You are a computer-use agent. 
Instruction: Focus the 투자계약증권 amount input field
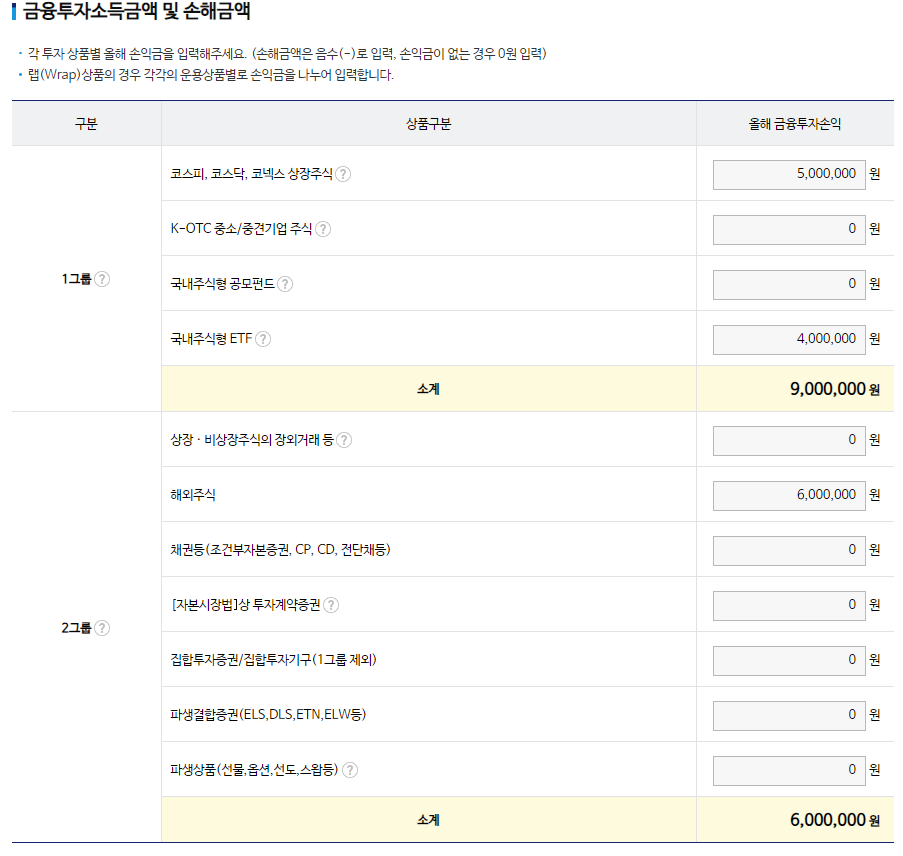click(789, 606)
